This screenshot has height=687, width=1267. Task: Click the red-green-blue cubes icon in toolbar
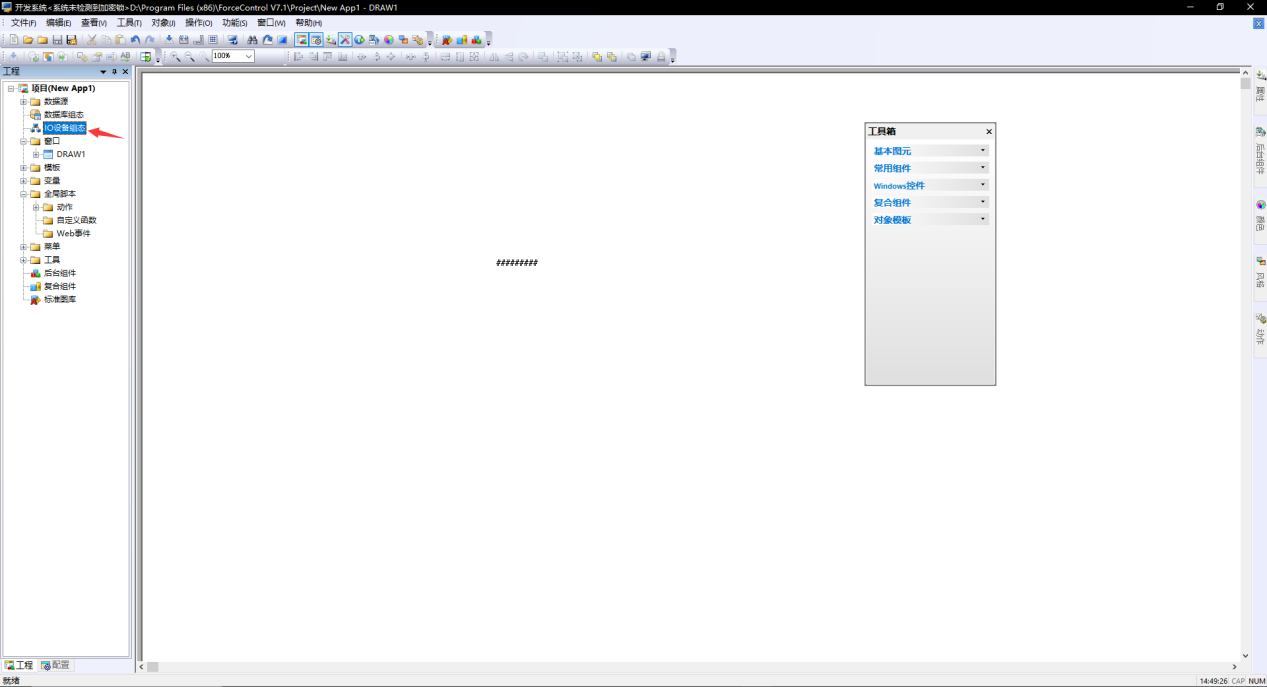pos(476,40)
